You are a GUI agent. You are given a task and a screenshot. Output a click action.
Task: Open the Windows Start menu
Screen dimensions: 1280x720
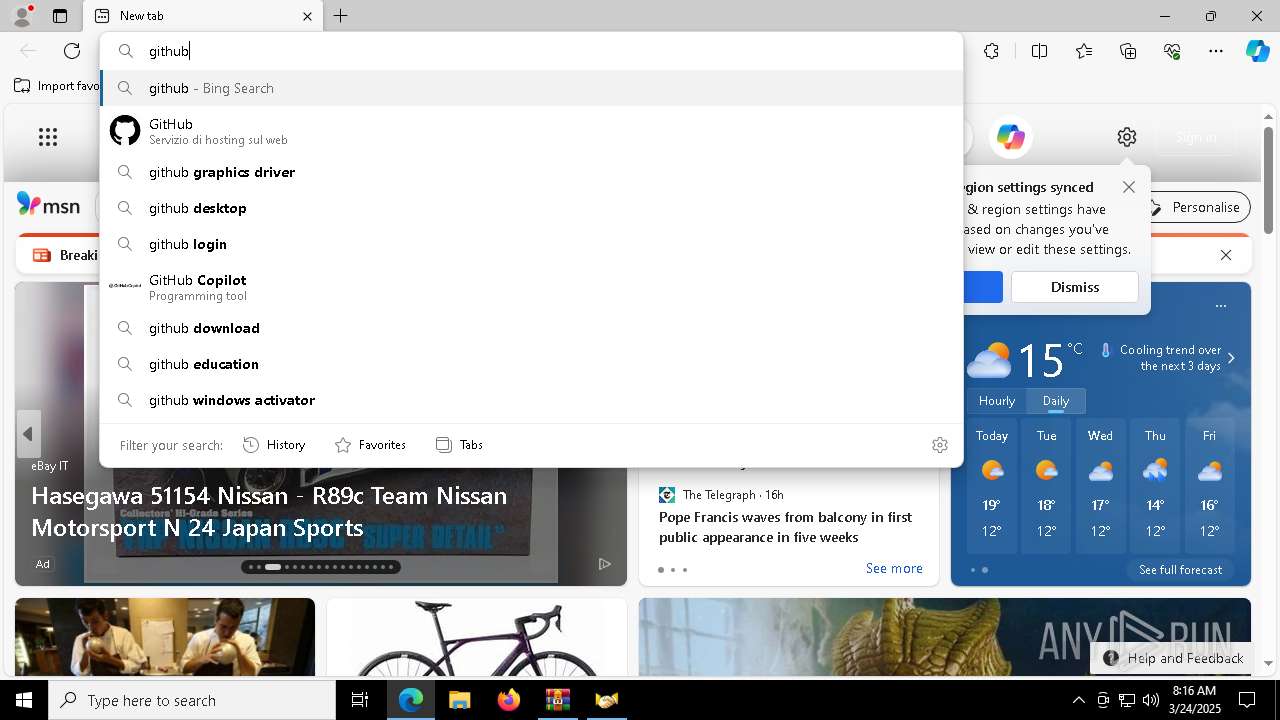pos(24,700)
